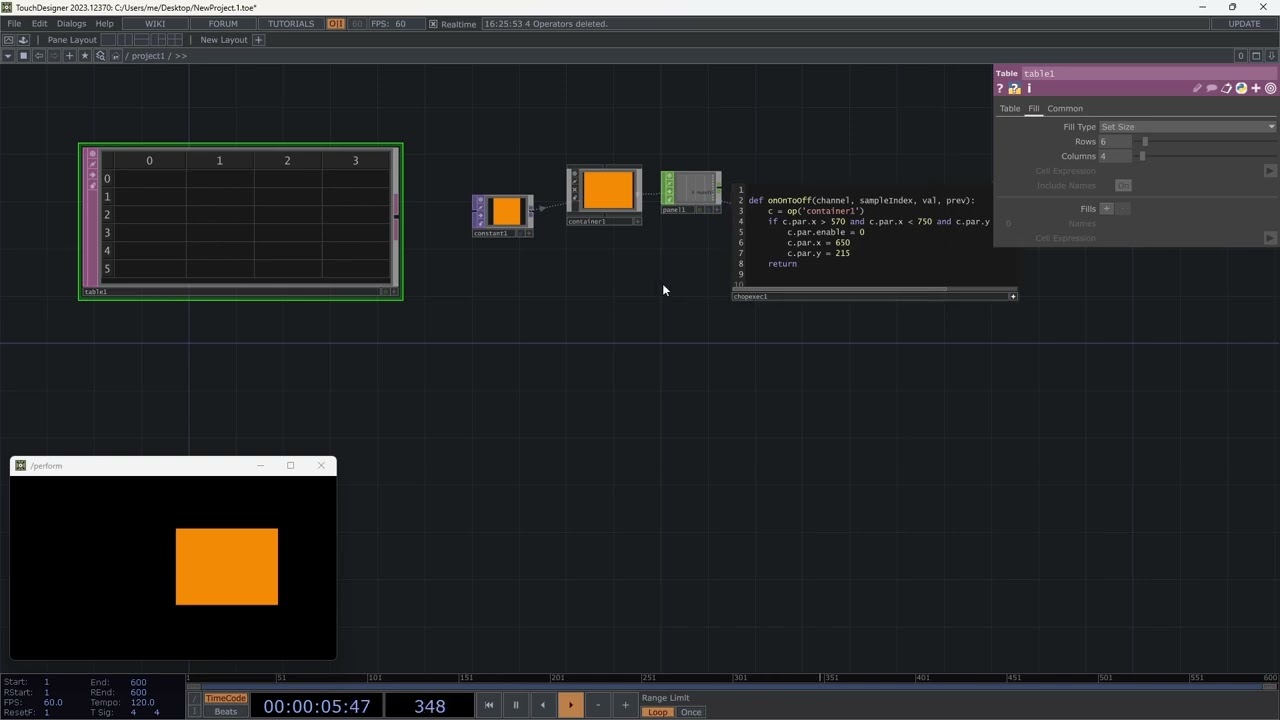Select four-way grid pane layout icon

[x=175, y=40]
